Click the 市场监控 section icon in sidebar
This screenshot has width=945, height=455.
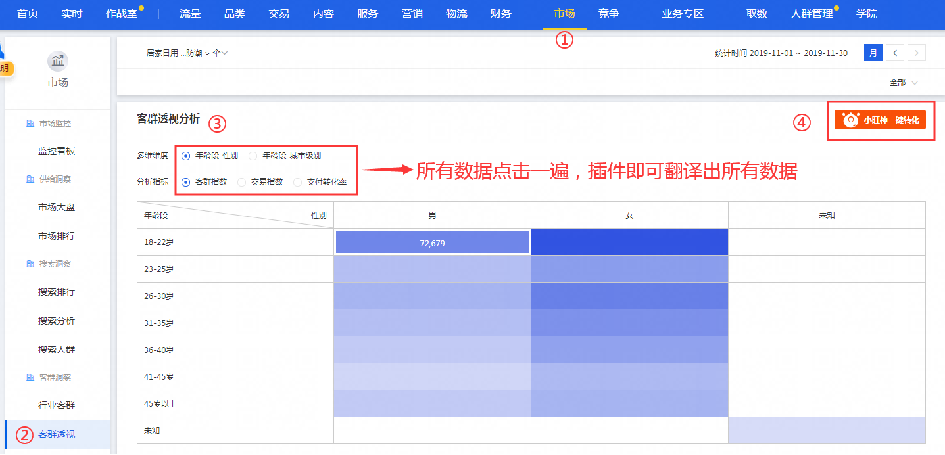point(29,123)
